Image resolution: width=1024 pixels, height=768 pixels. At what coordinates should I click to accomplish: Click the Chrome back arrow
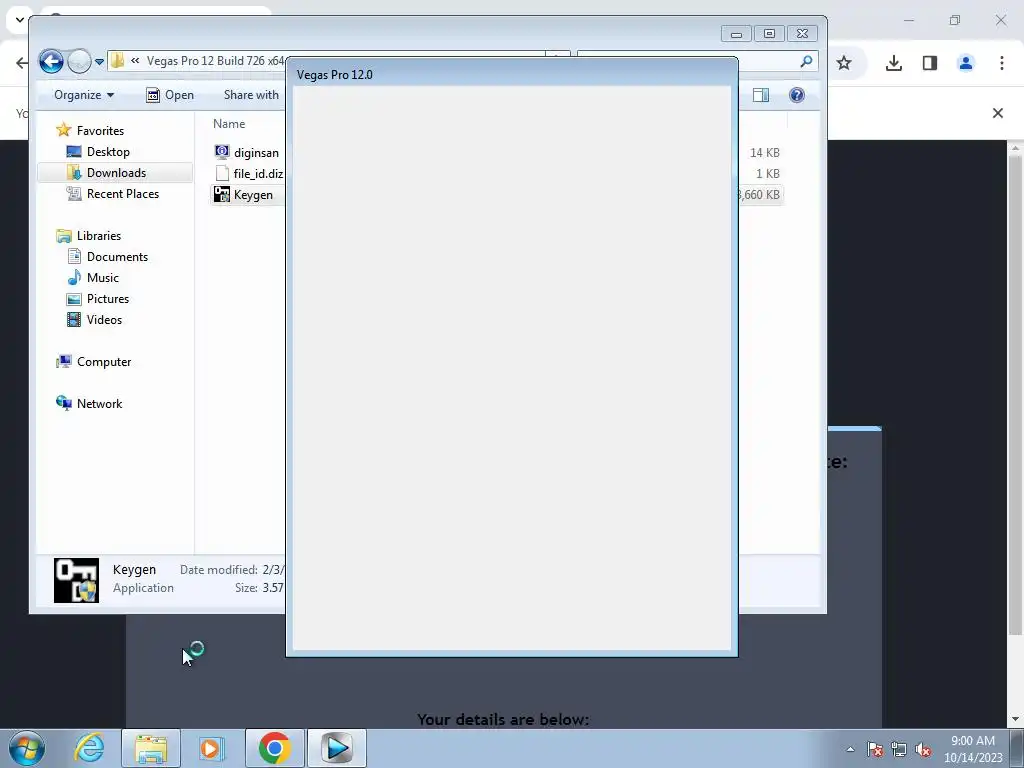pos(22,63)
